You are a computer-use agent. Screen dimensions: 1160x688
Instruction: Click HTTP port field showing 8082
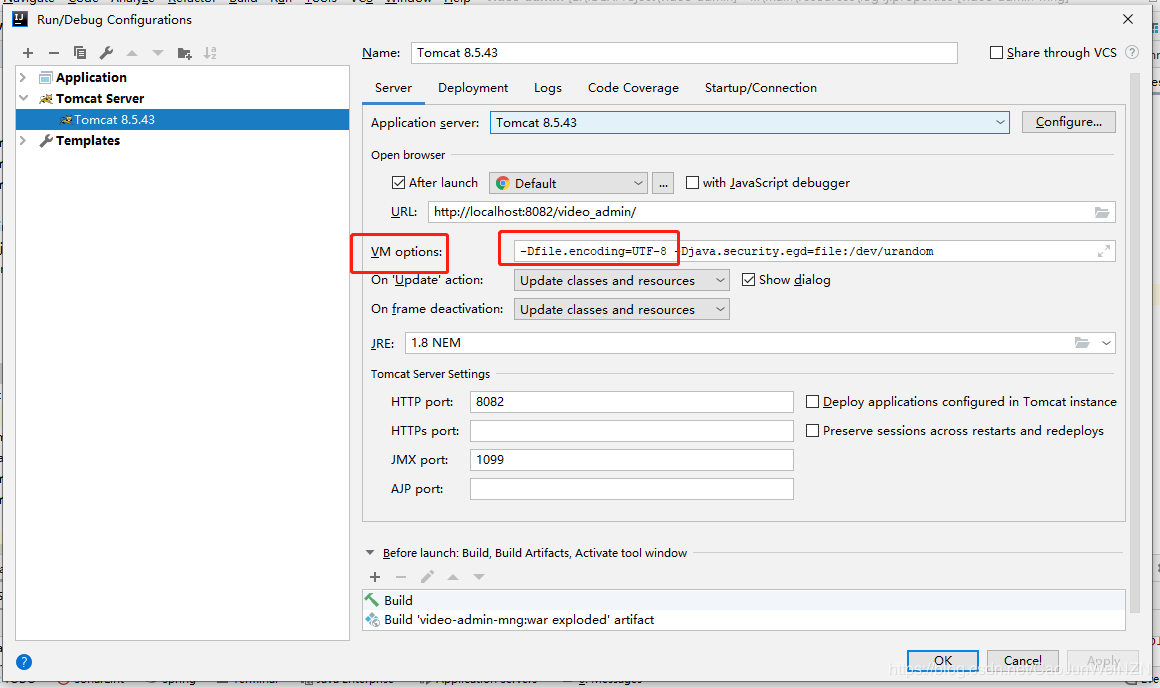click(x=631, y=402)
